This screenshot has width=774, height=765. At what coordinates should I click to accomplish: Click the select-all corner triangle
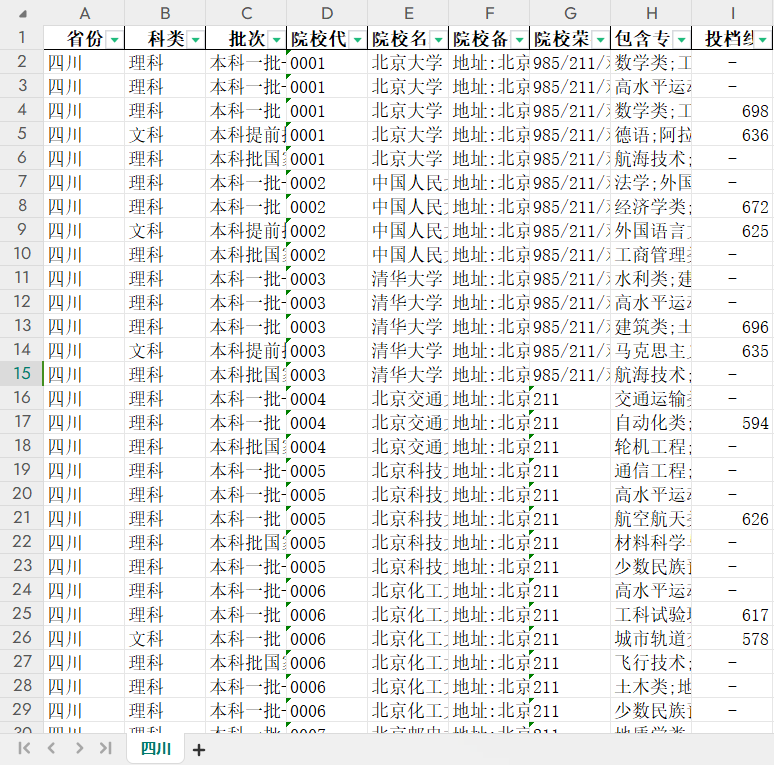22,14
